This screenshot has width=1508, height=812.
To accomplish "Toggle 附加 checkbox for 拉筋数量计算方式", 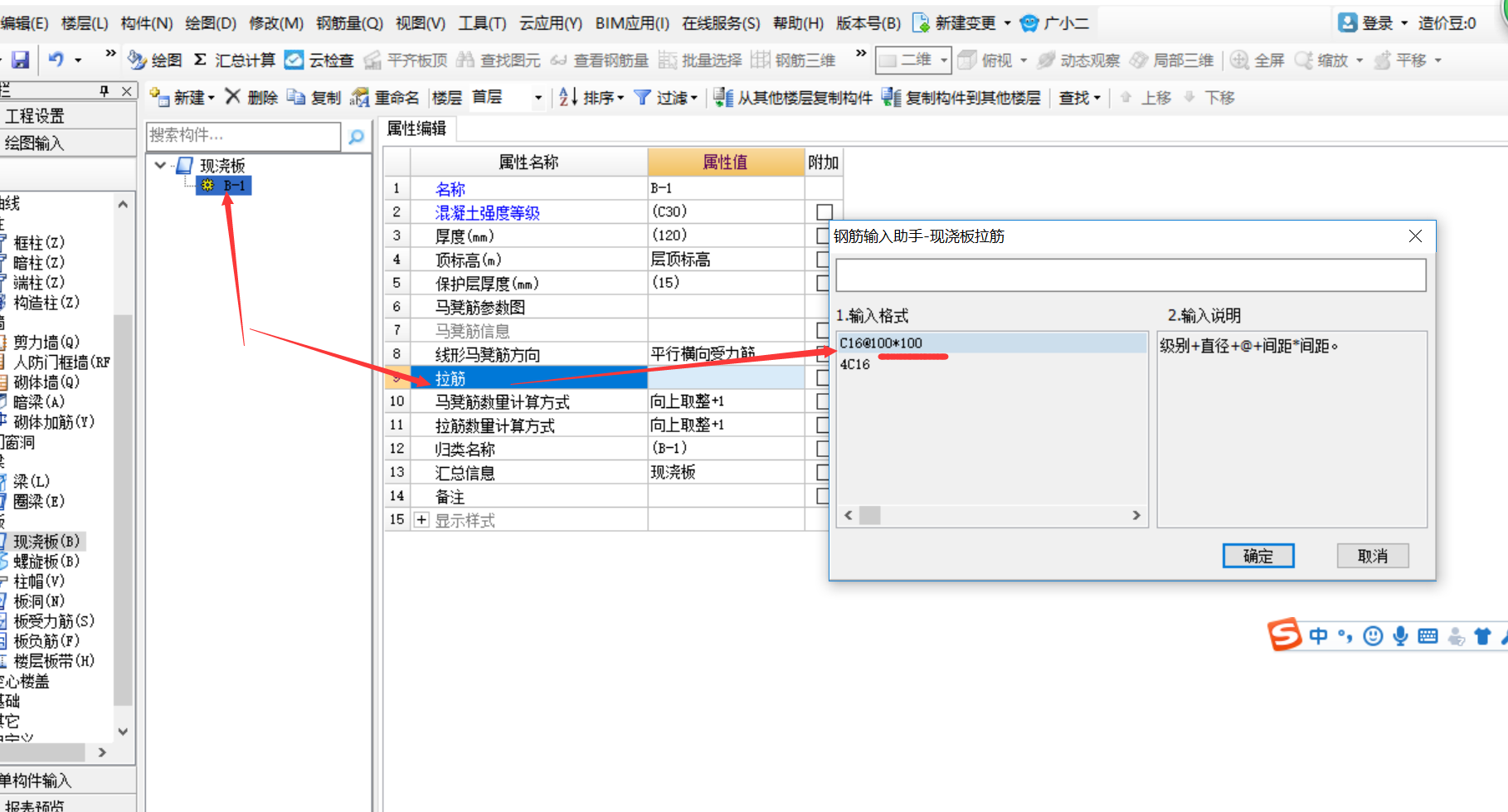I will click(x=823, y=425).
